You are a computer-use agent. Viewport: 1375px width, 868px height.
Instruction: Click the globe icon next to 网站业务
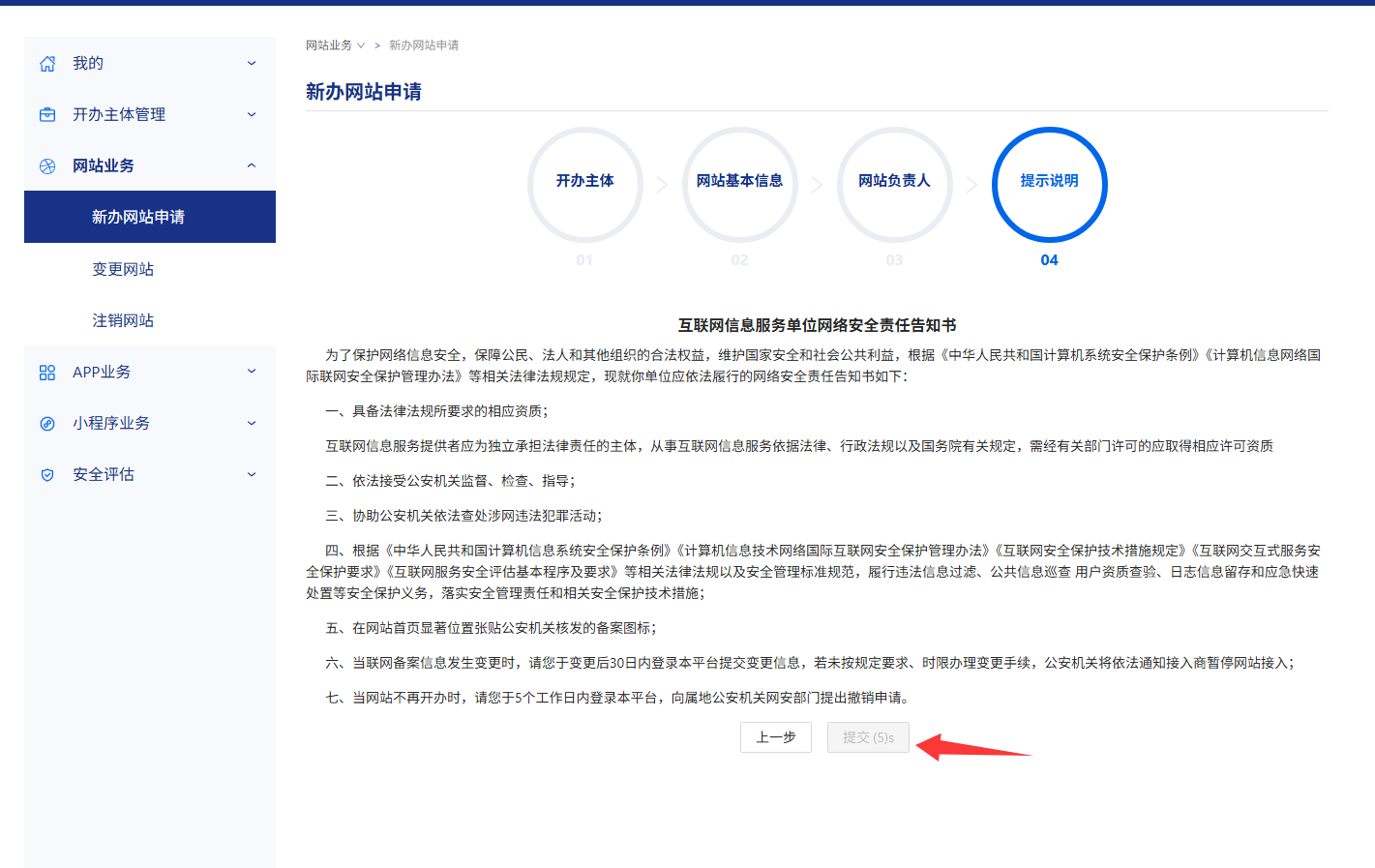click(x=46, y=165)
